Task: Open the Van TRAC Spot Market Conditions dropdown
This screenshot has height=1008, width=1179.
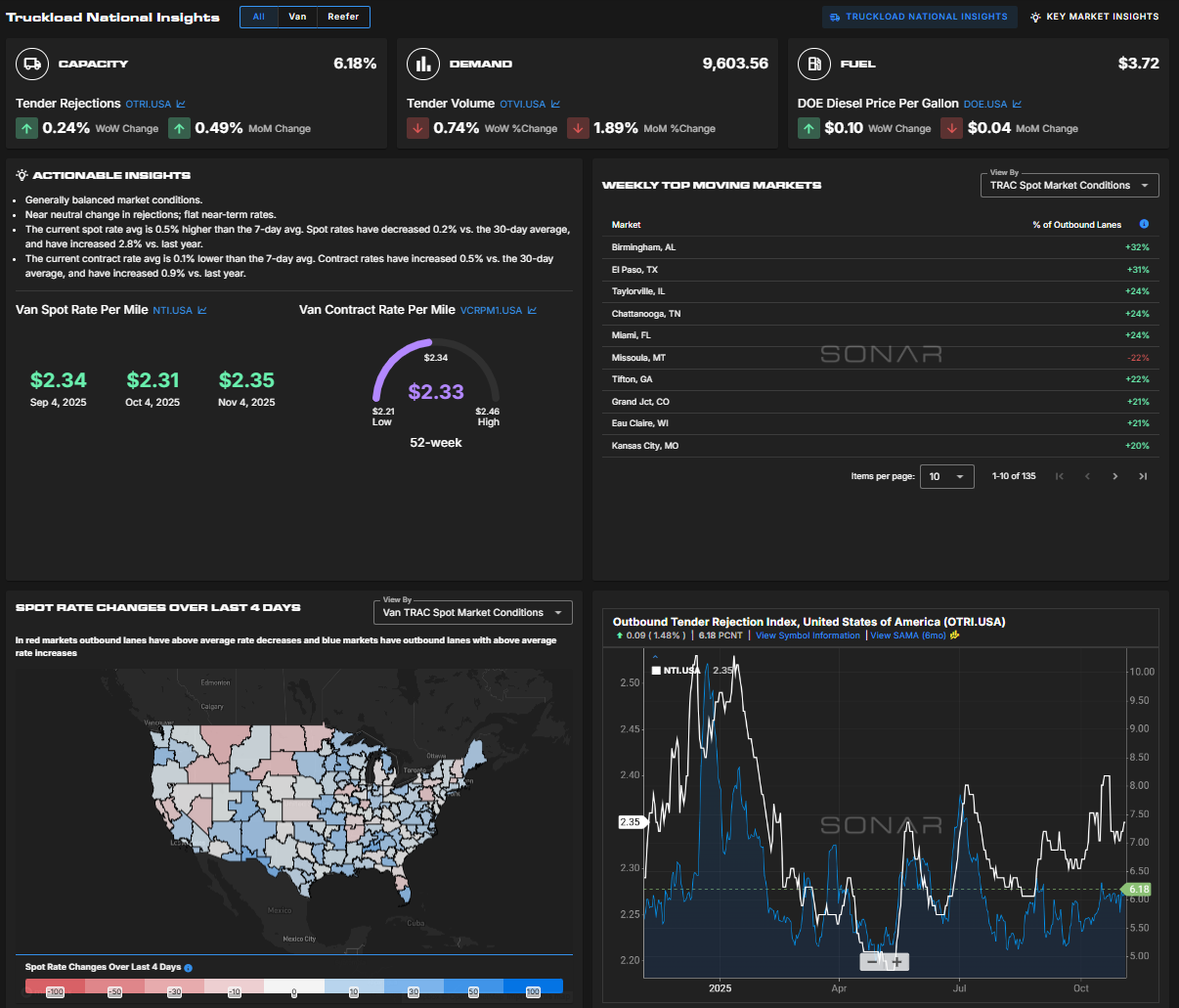Action: 472,613
